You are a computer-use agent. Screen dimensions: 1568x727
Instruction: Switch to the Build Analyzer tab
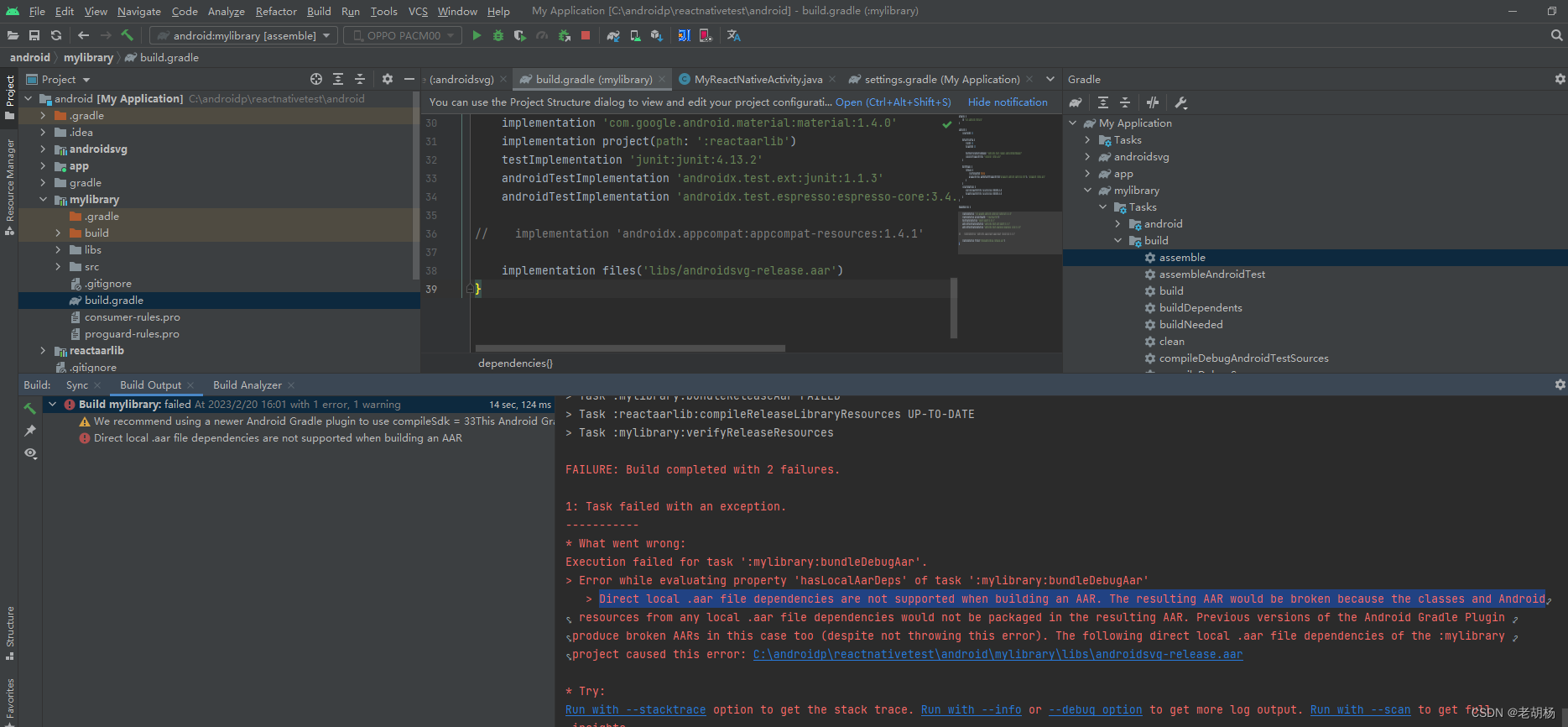[247, 385]
